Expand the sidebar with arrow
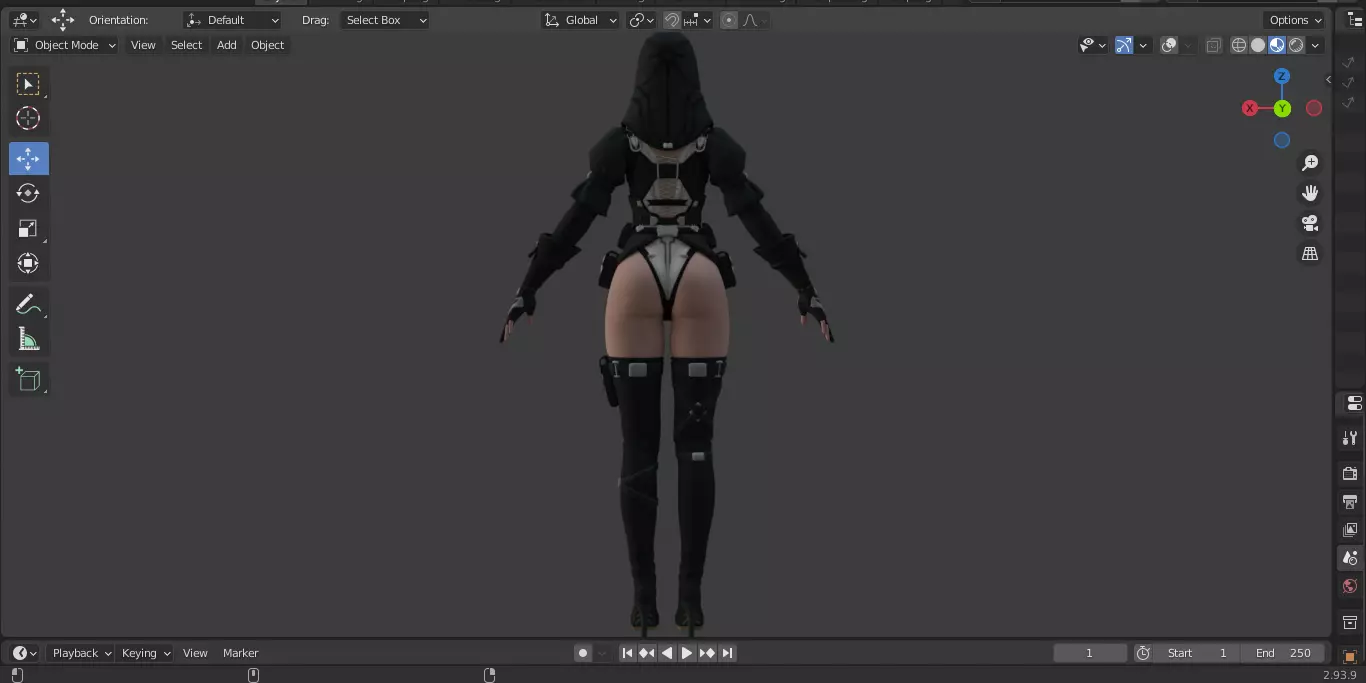 [1329, 80]
